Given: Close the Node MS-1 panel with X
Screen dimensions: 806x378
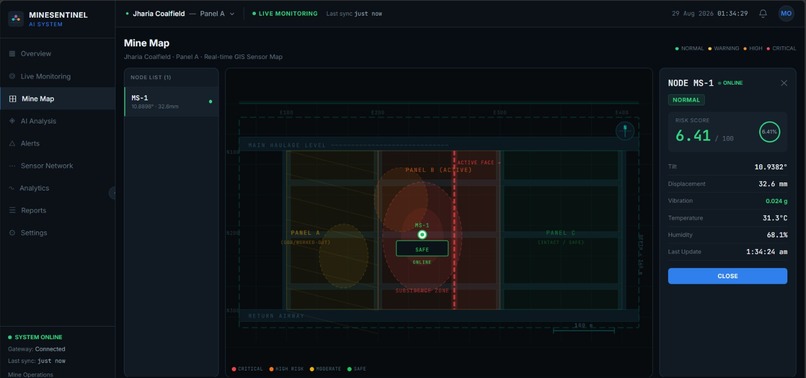Looking at the screenshot, I should [x=784, y=83].
